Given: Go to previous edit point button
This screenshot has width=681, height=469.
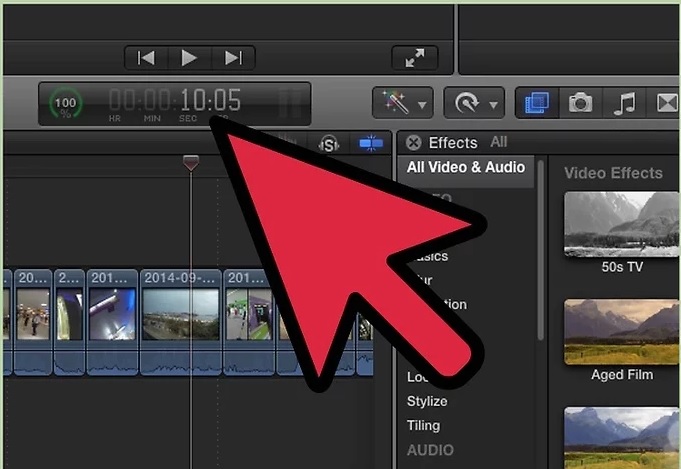Looking at the screenshot, I should click(146, 58).
